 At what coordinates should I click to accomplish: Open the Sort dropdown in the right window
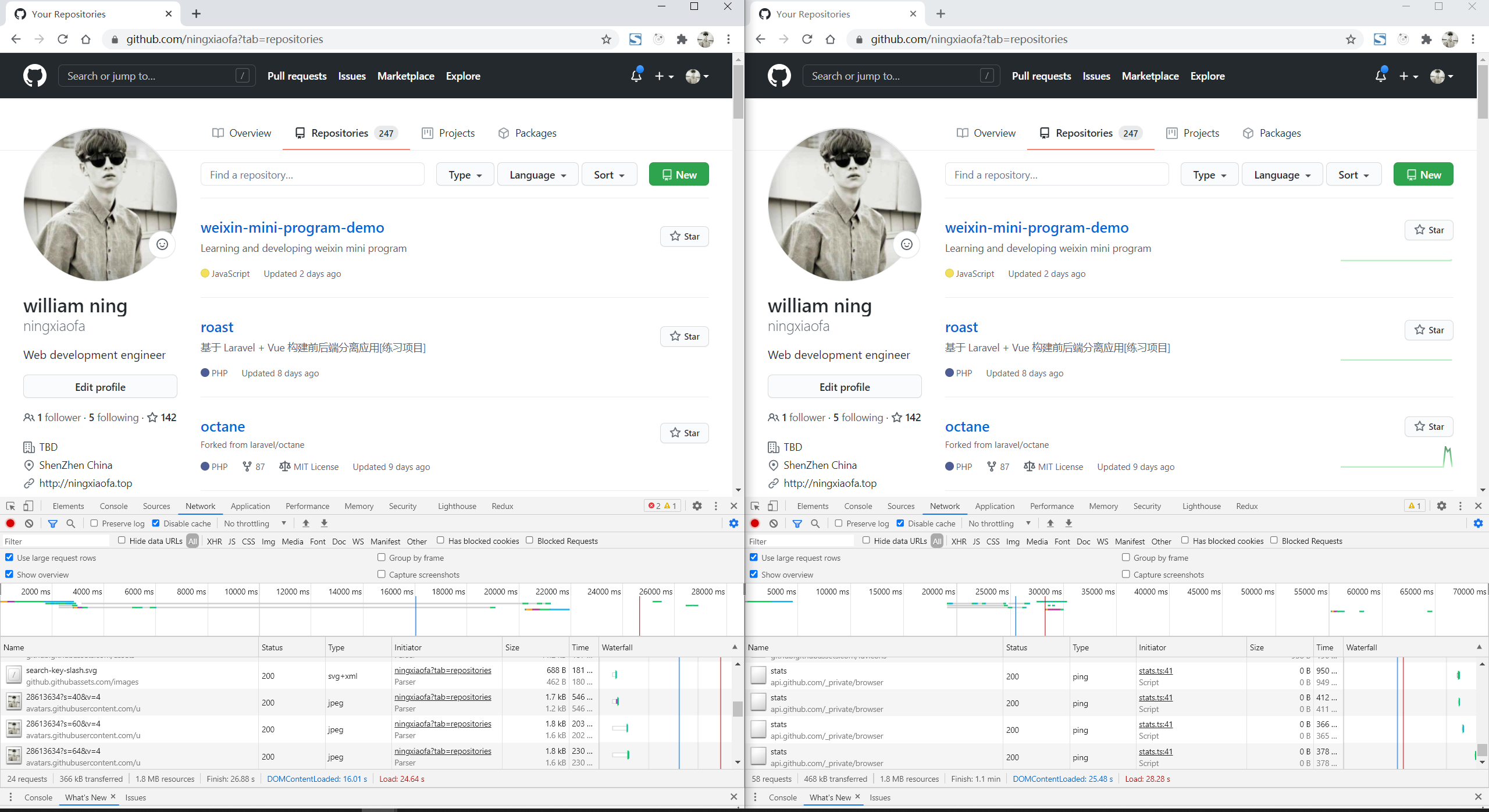[1353, 174]
